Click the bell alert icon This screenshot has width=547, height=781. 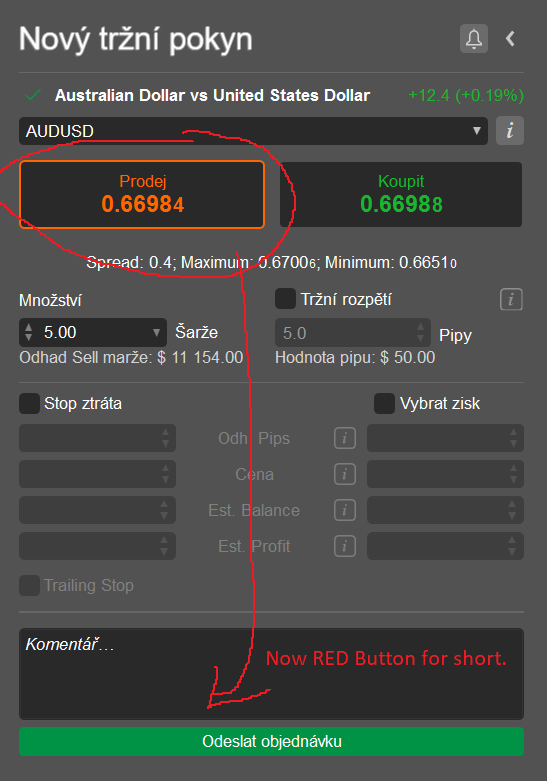[473, 38]
